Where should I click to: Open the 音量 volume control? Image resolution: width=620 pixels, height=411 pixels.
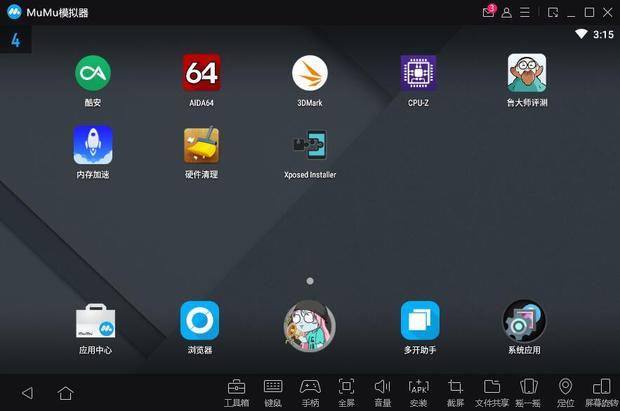pyautogui.click(x=382, y=391)
